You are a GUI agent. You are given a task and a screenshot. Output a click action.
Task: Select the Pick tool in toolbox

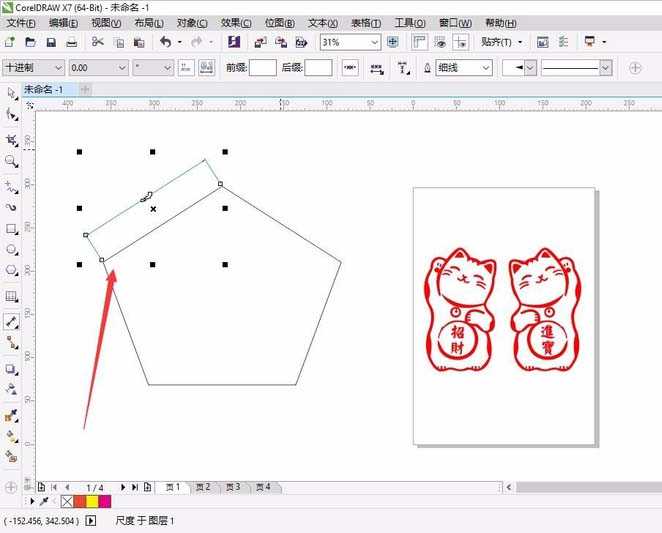pyautogui.click(x=11, y=93)
